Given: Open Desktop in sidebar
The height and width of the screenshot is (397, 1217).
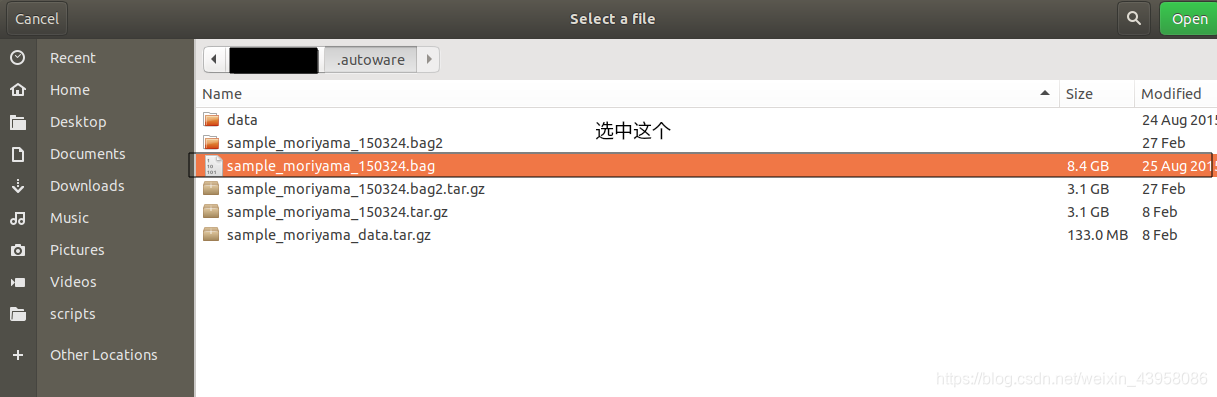Looking at the screenshot, I should click(x=78, y=122).
